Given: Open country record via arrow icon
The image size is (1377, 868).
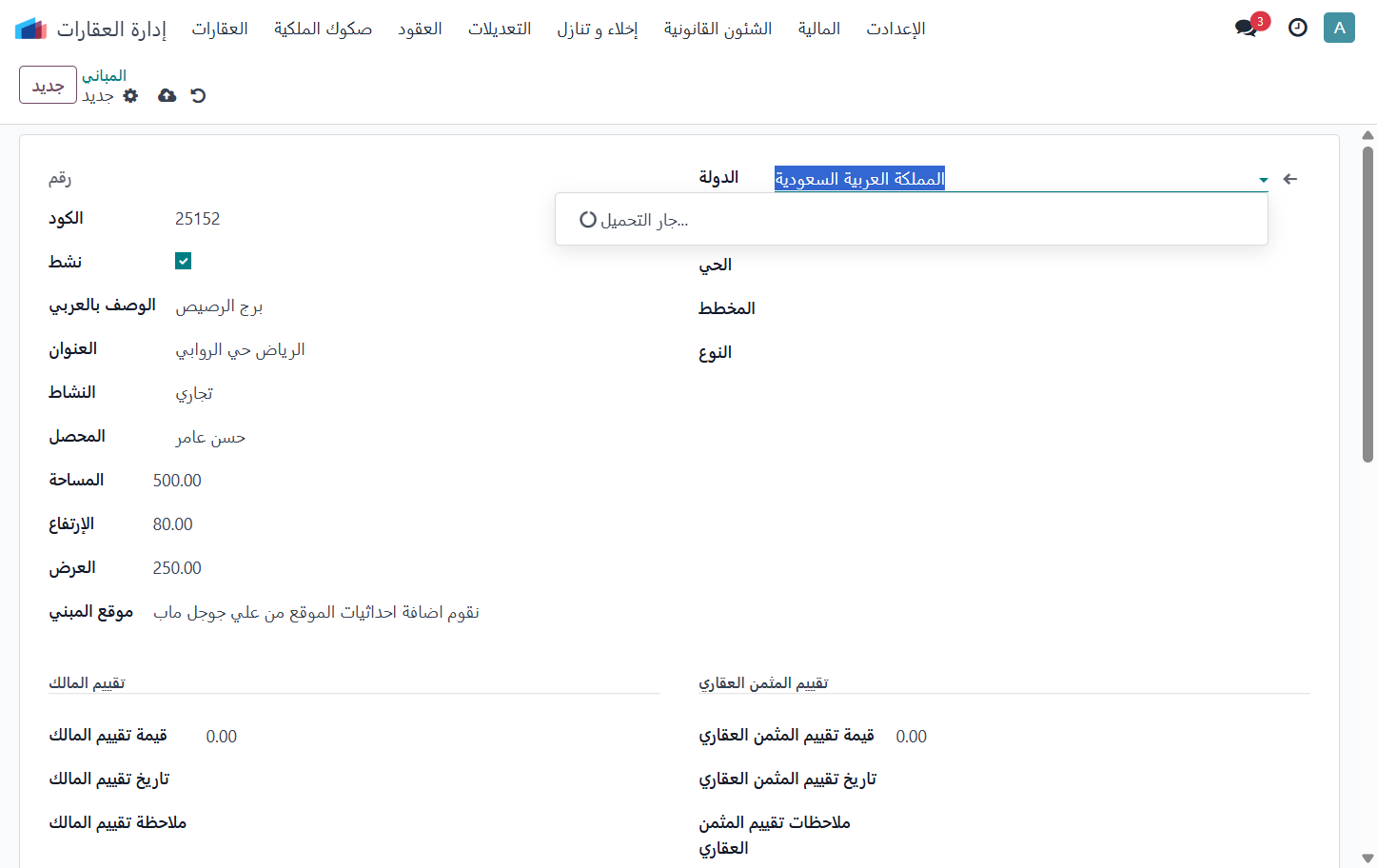Looking at the screenshot, I should click(x=1290, y=179).
